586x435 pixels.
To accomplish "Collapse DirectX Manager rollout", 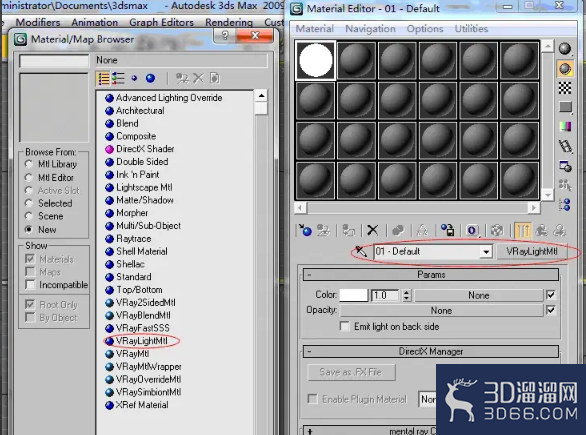I will pyautogui.click(x=431, y=352).
